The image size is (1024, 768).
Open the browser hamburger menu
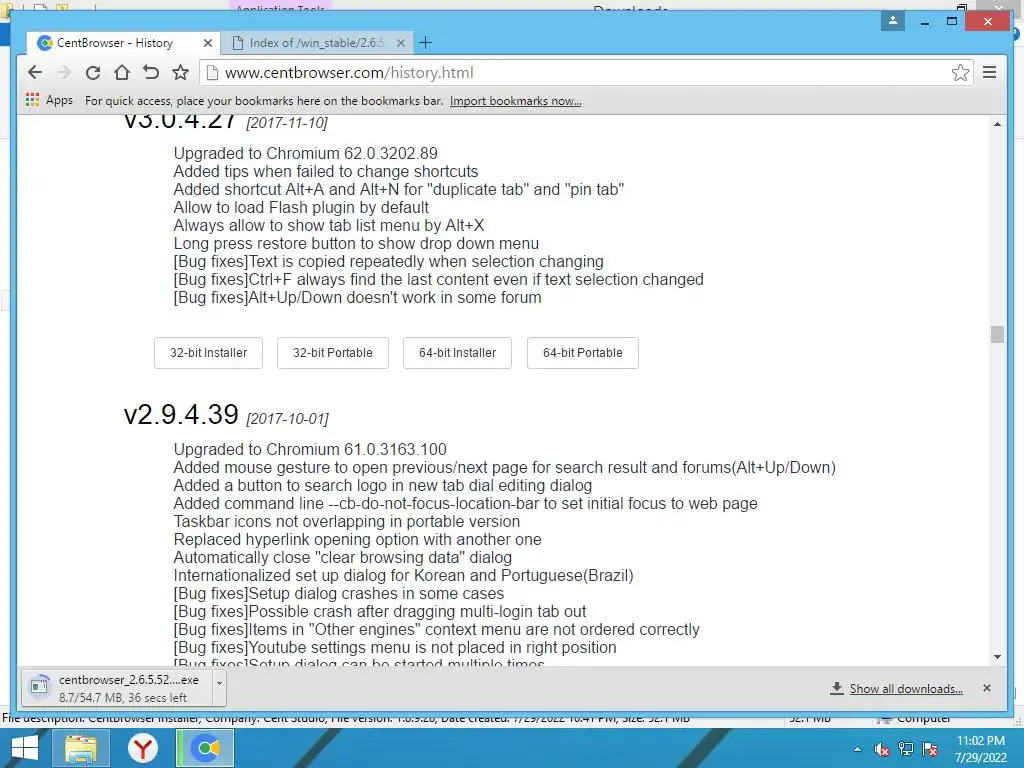click(989, 72)
